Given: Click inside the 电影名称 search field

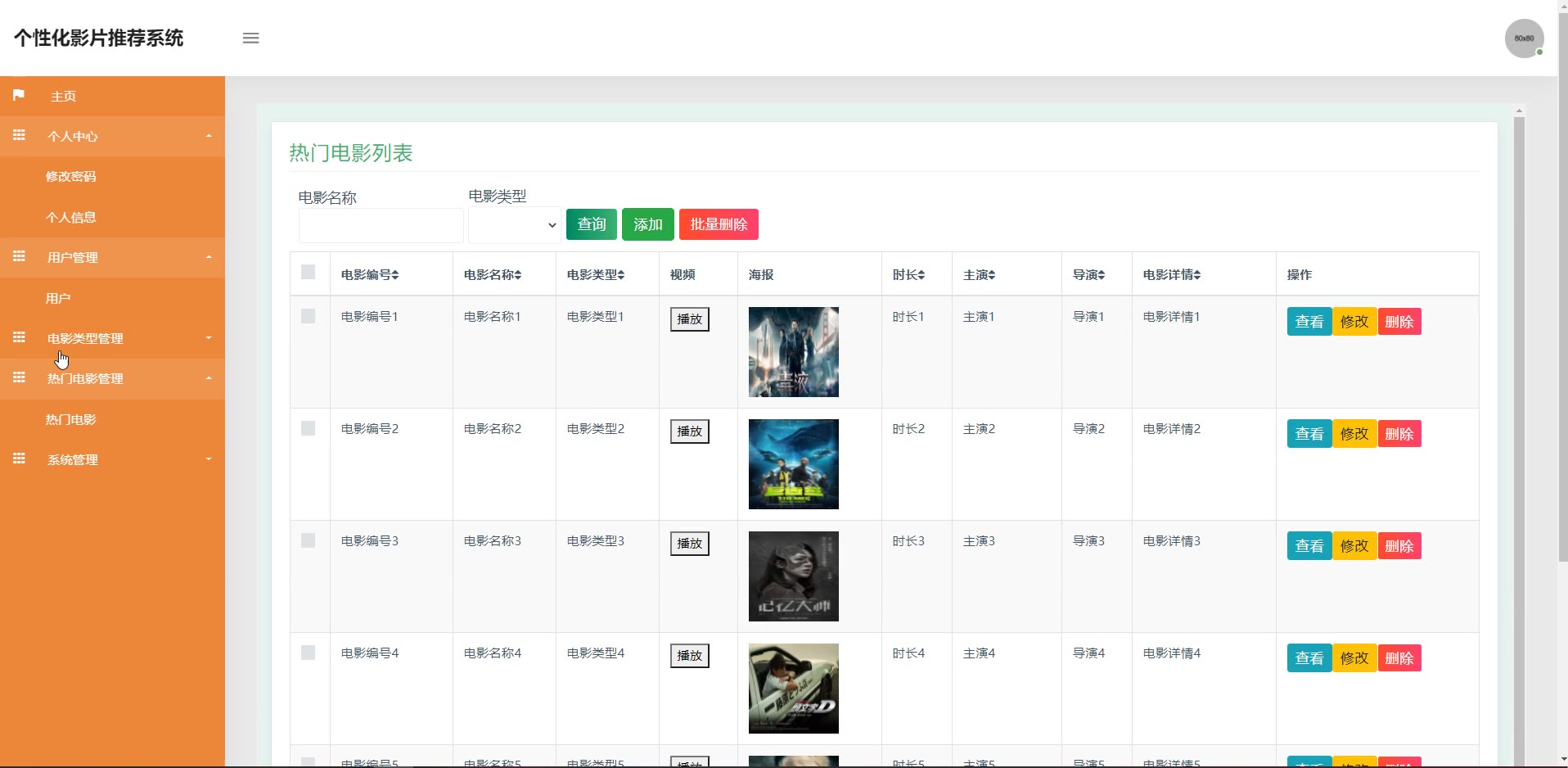Looking at the screenshot, I should coord(381,225).
